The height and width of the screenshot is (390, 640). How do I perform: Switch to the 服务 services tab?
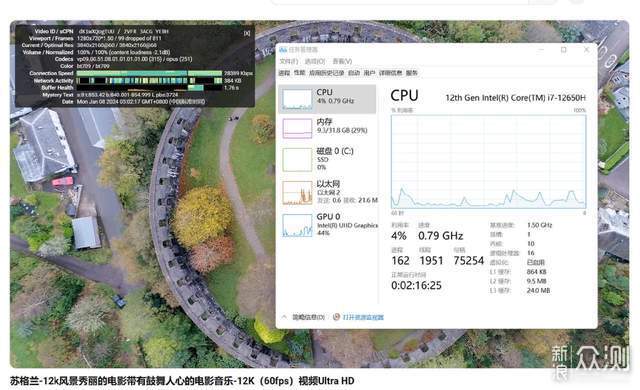coord(412,73)
